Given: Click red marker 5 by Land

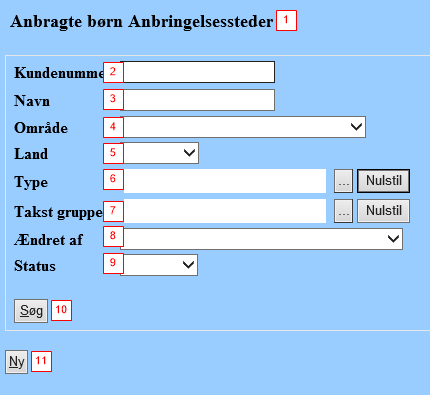Looking at the screenshot, I should [x=113, y=153].
